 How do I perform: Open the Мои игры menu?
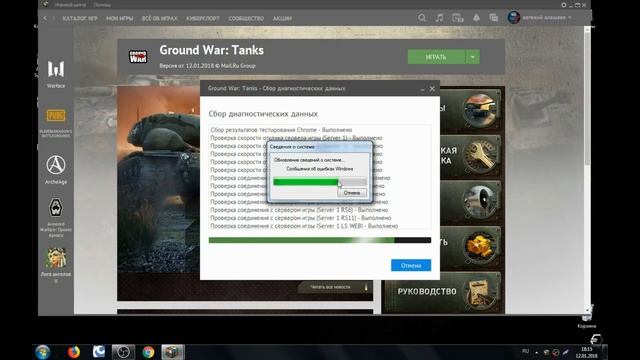(x=120, y=18)
